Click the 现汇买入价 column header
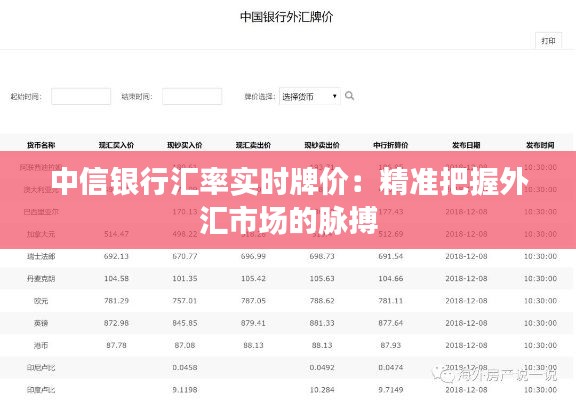576x400 pixels. (116, 145)
